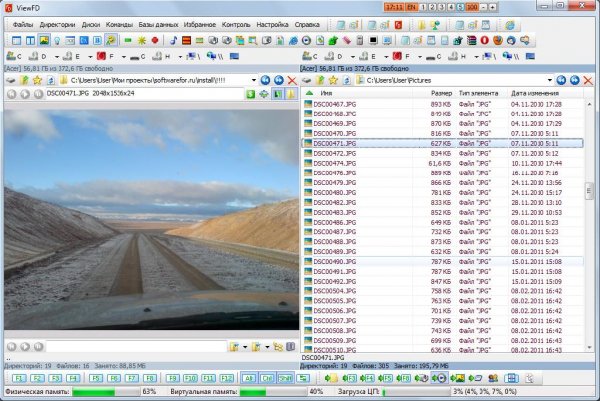Click the Opera browser icon

484,40
